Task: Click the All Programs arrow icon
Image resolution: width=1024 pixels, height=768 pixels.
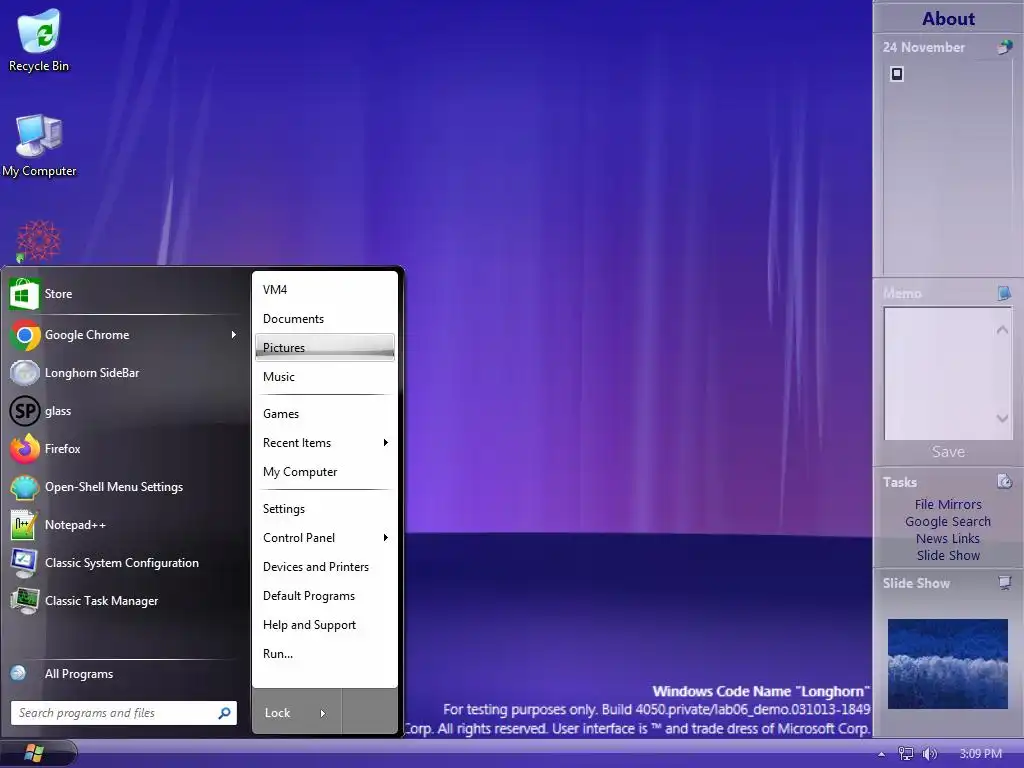Action: coord(18,673)
